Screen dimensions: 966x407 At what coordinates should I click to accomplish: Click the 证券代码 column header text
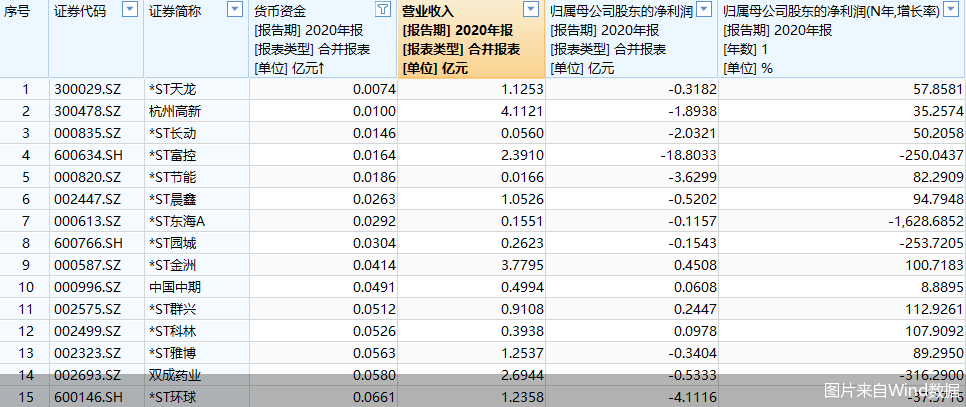79,11
